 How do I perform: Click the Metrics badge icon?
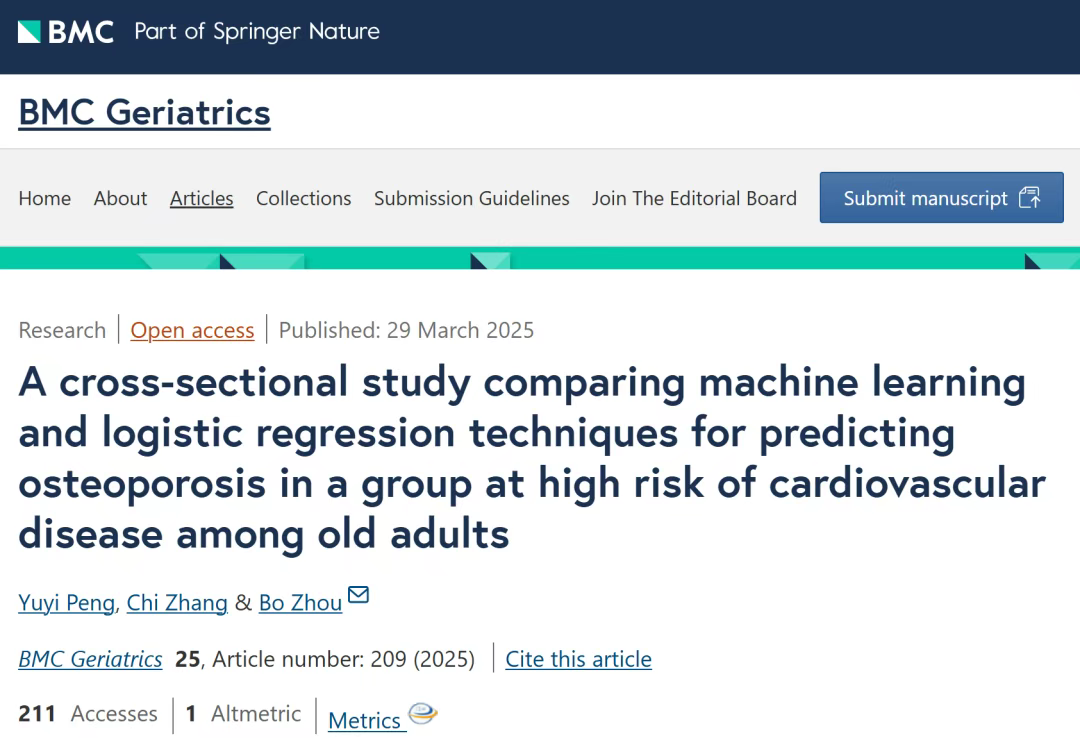click(423, 713)
